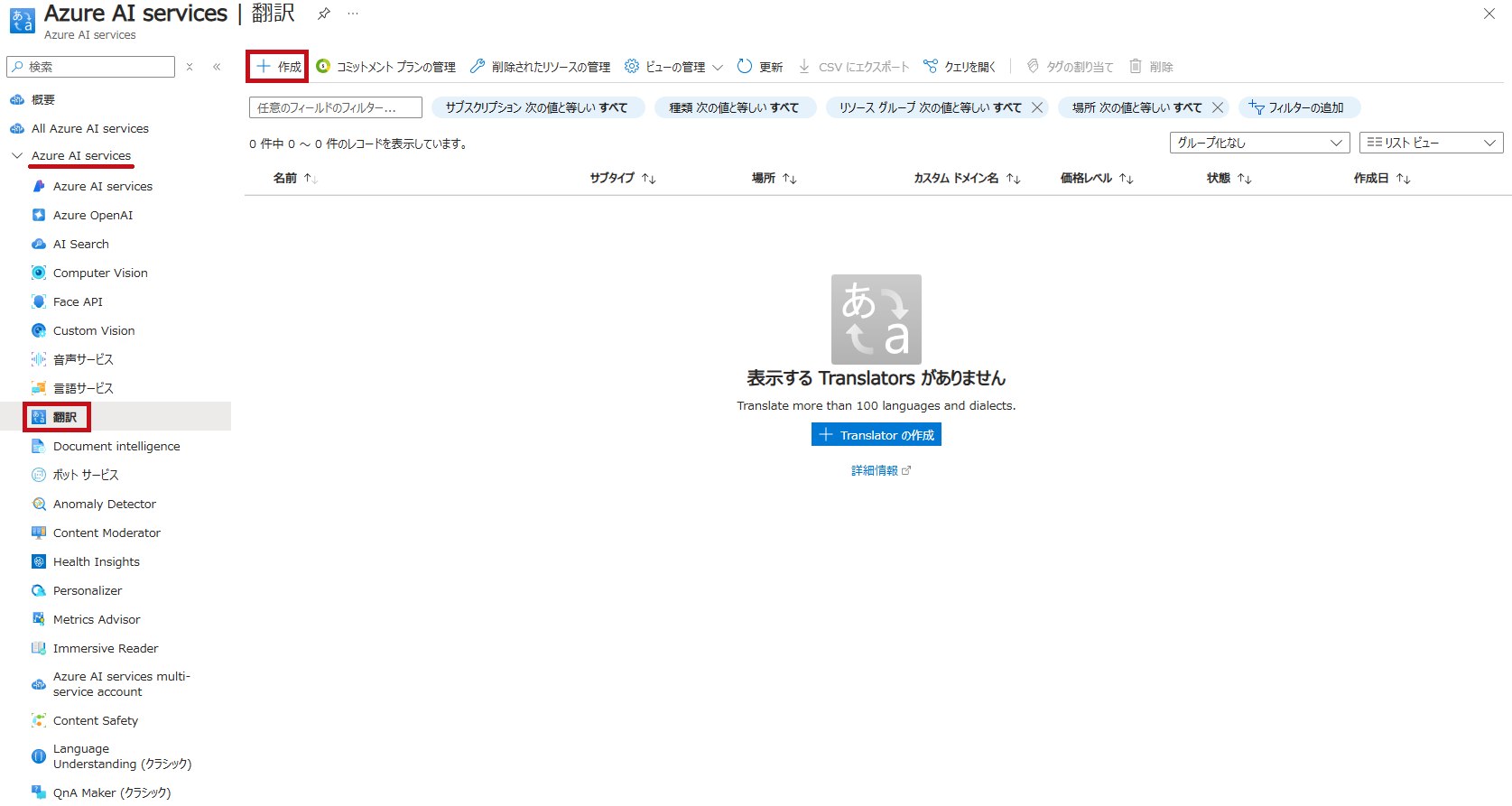Remove the 場所 filter
The image size is (1512, 806).
1218,107
